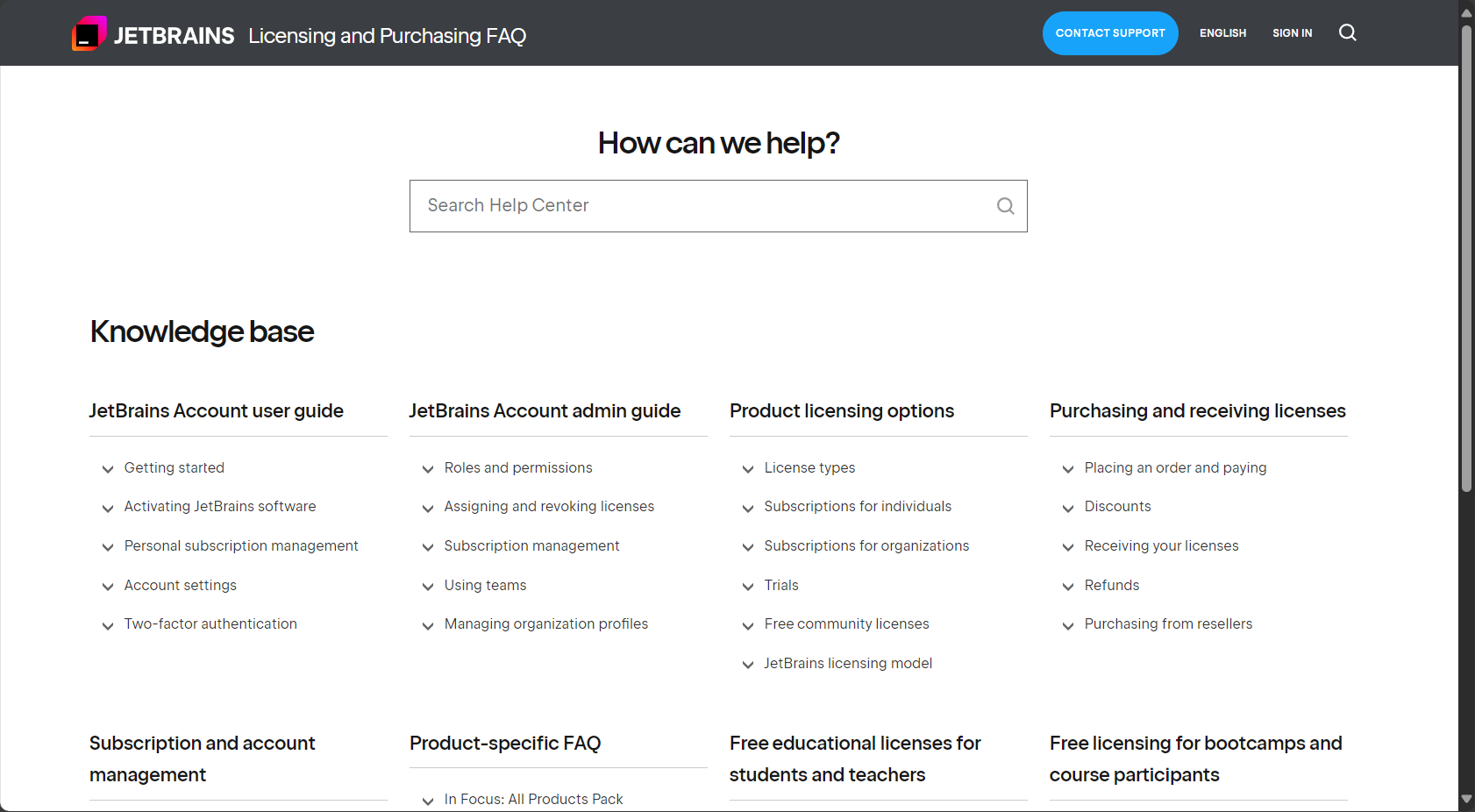
Task: Click the JetBrains logo icon
Action: point(89,33)
